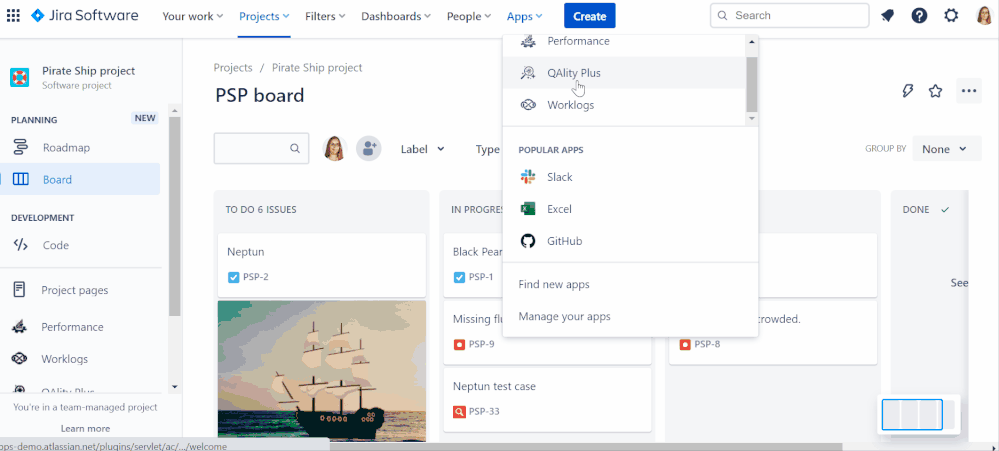Click the automation lightning bolt icon

coord(908,91)
